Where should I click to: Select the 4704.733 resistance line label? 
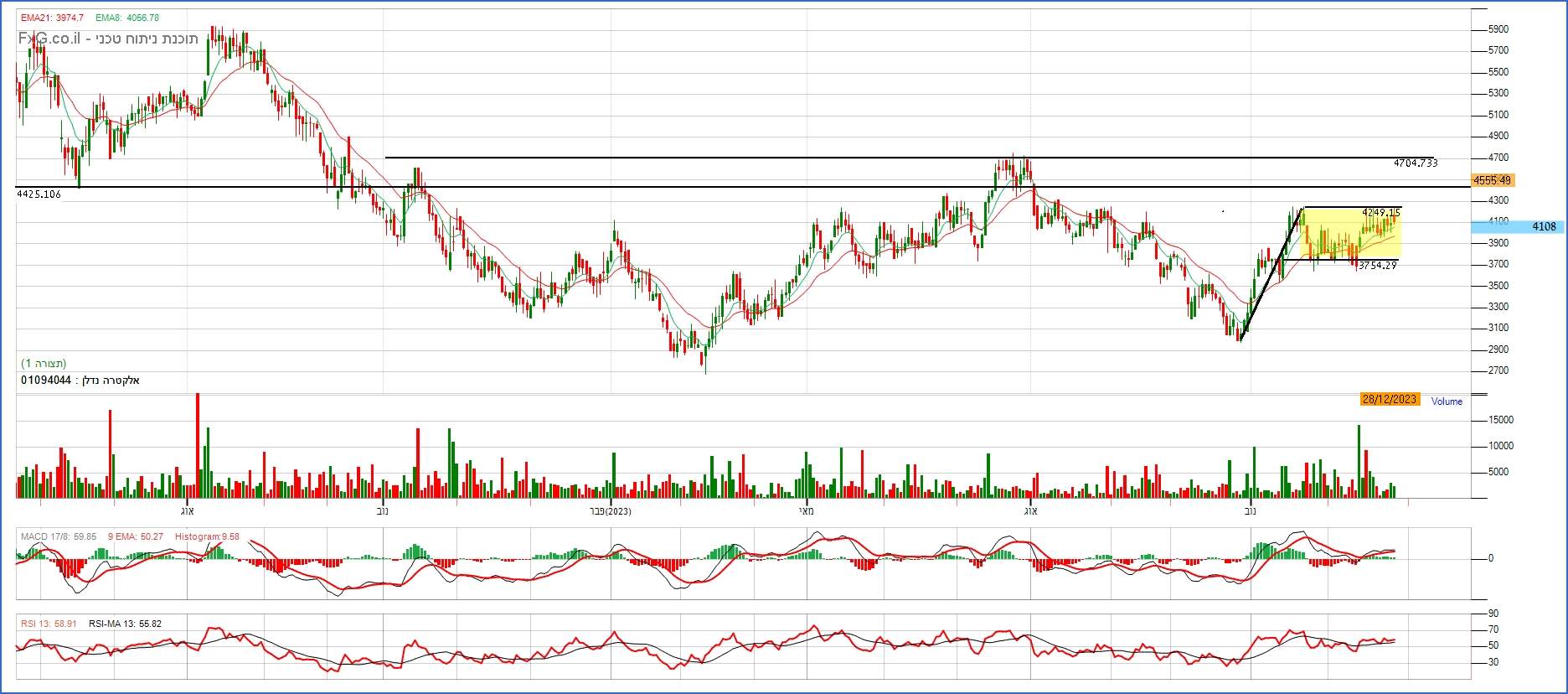coord(1415,163)
